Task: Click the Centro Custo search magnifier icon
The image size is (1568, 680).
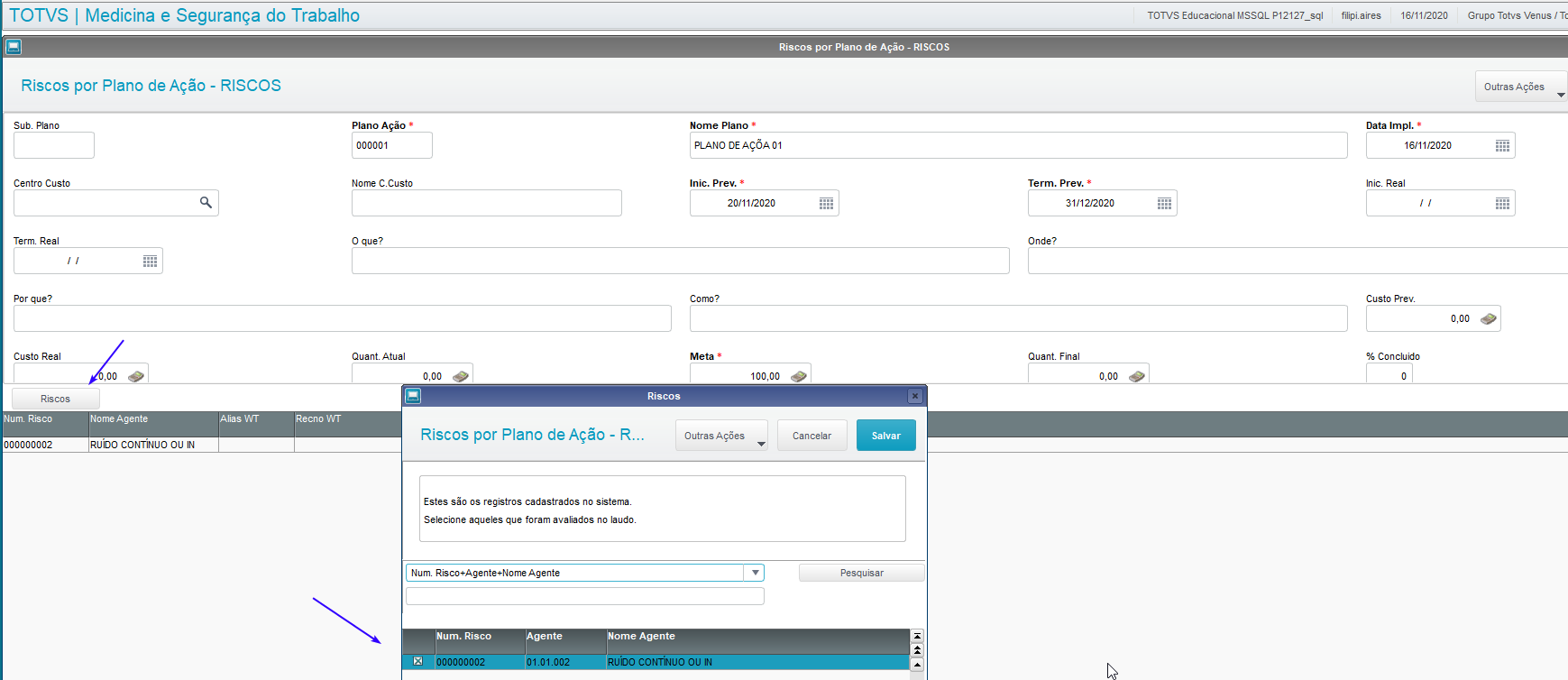Action: pos(206,203)
